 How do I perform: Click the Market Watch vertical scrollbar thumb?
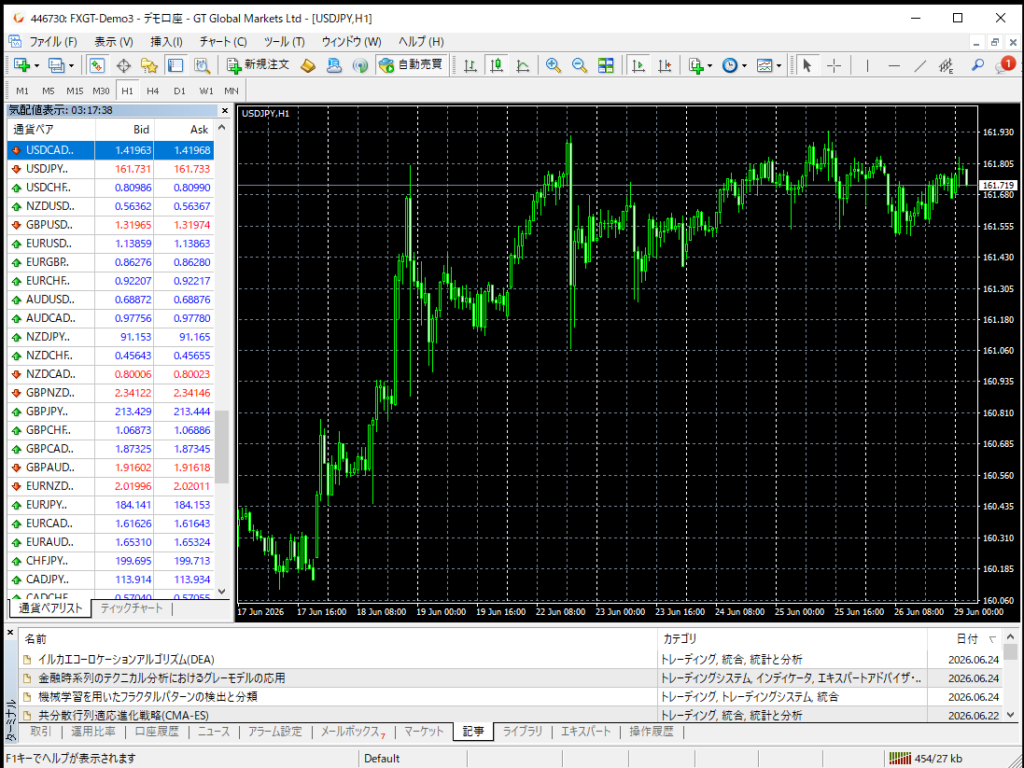tap(222, 447)
